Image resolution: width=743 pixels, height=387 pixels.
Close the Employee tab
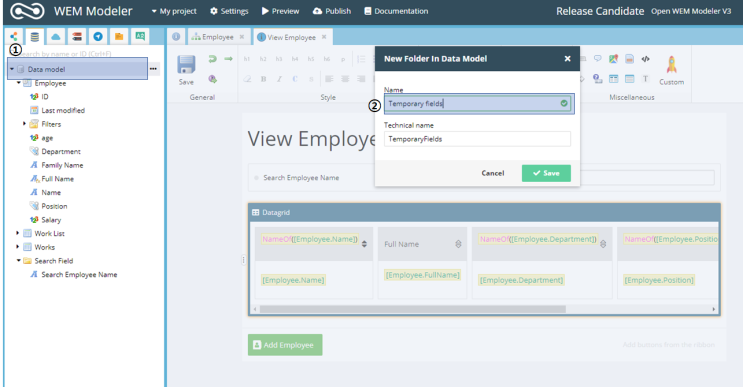(242, 36)
